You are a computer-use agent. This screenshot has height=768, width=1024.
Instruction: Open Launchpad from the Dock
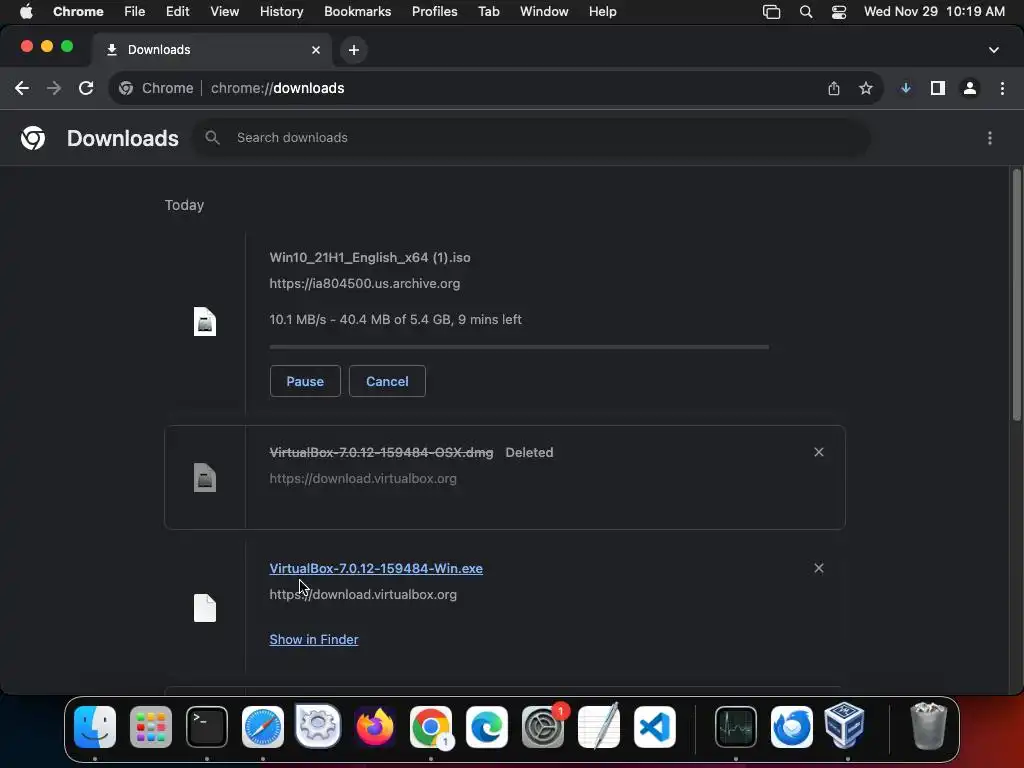151,727
